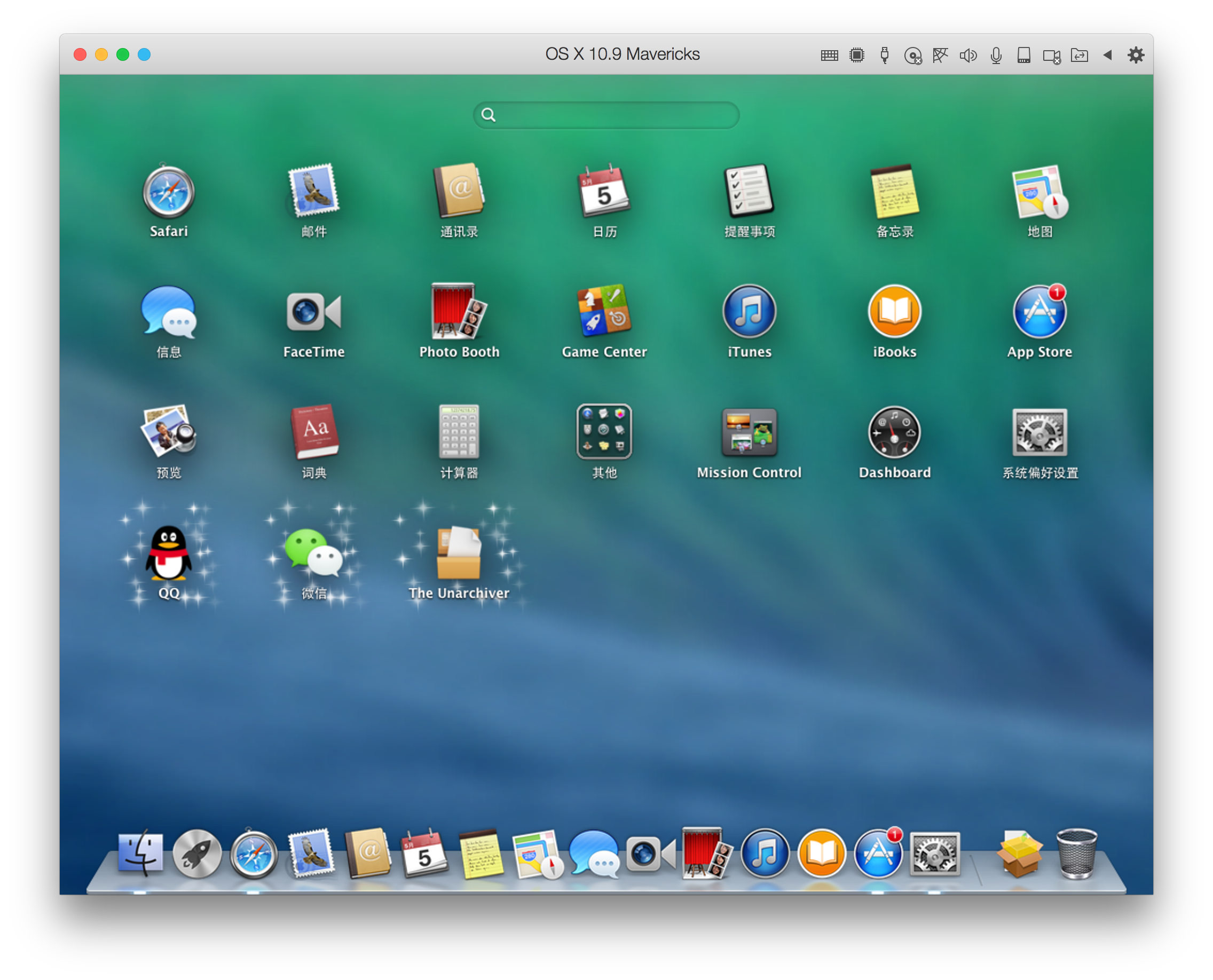
Task: Expand the 其他 apps folder
Action: pos(604,432)
